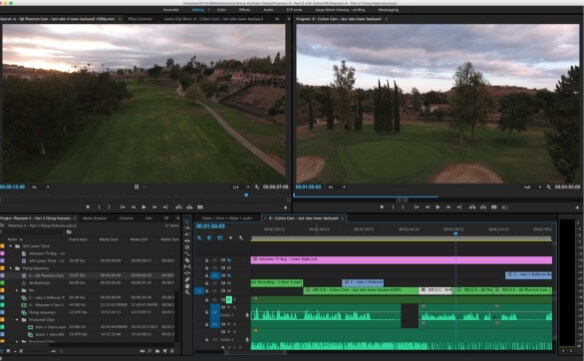The image size is (584, 361).
Task: Collapse the AFX Lower Third bin
Action: (11, 246)
